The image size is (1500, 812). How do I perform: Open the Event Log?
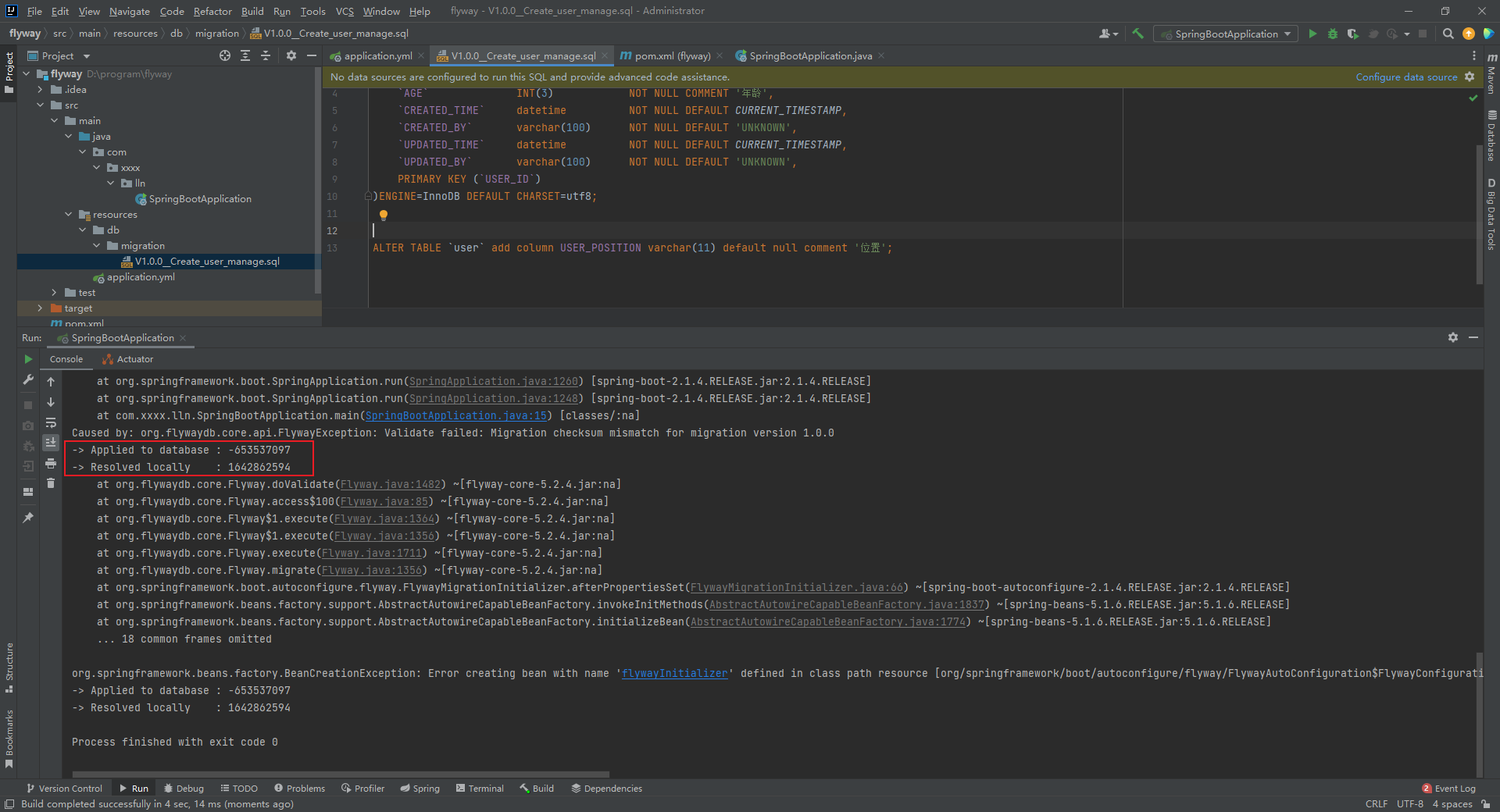tap(1454, 789)
